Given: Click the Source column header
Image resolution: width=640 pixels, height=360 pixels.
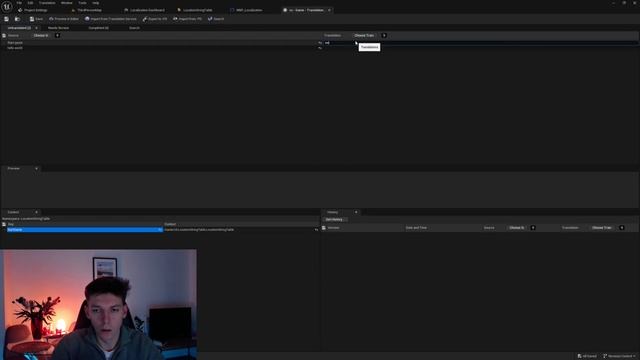Looking at the screenshot, I should 13,36.
